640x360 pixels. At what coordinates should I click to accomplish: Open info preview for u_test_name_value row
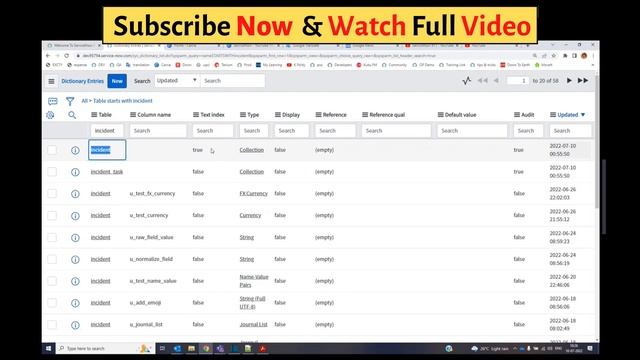click(75, 281)
